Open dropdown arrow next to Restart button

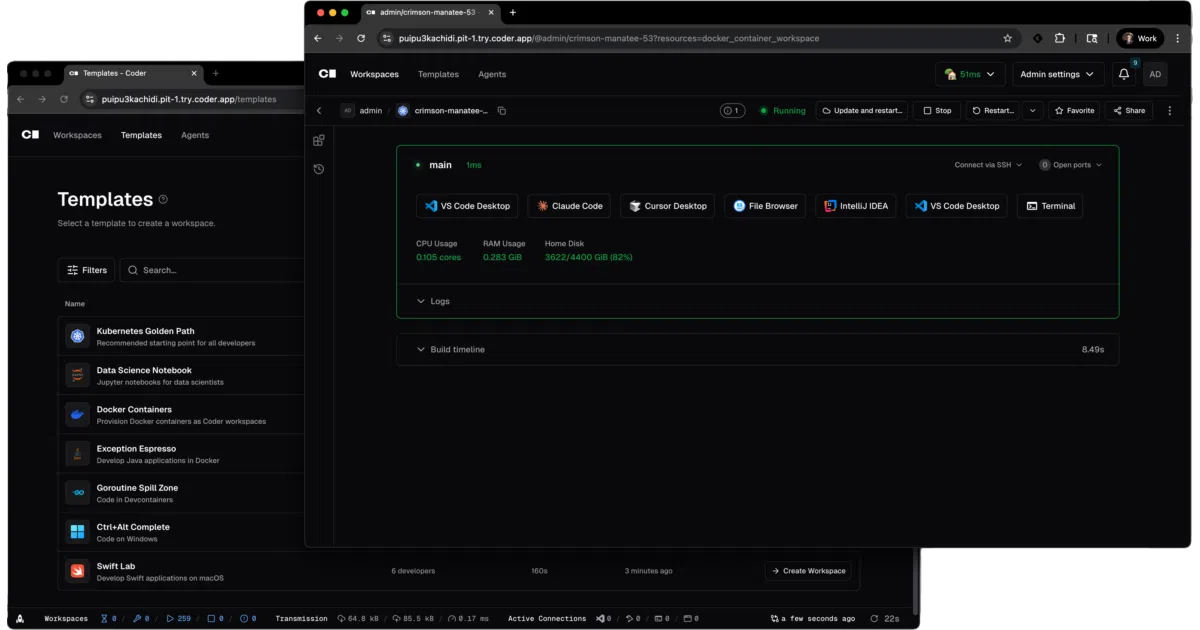(x=1033, y=111)
